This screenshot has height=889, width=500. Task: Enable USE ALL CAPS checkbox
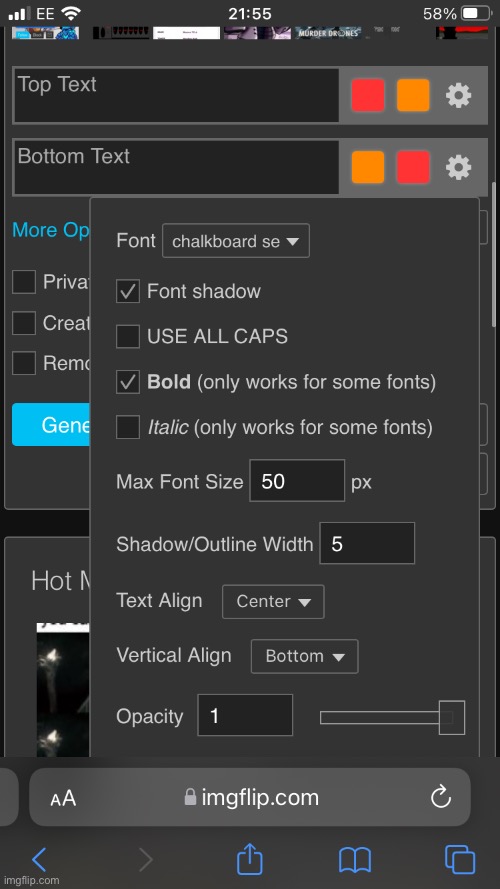point(128,336)
